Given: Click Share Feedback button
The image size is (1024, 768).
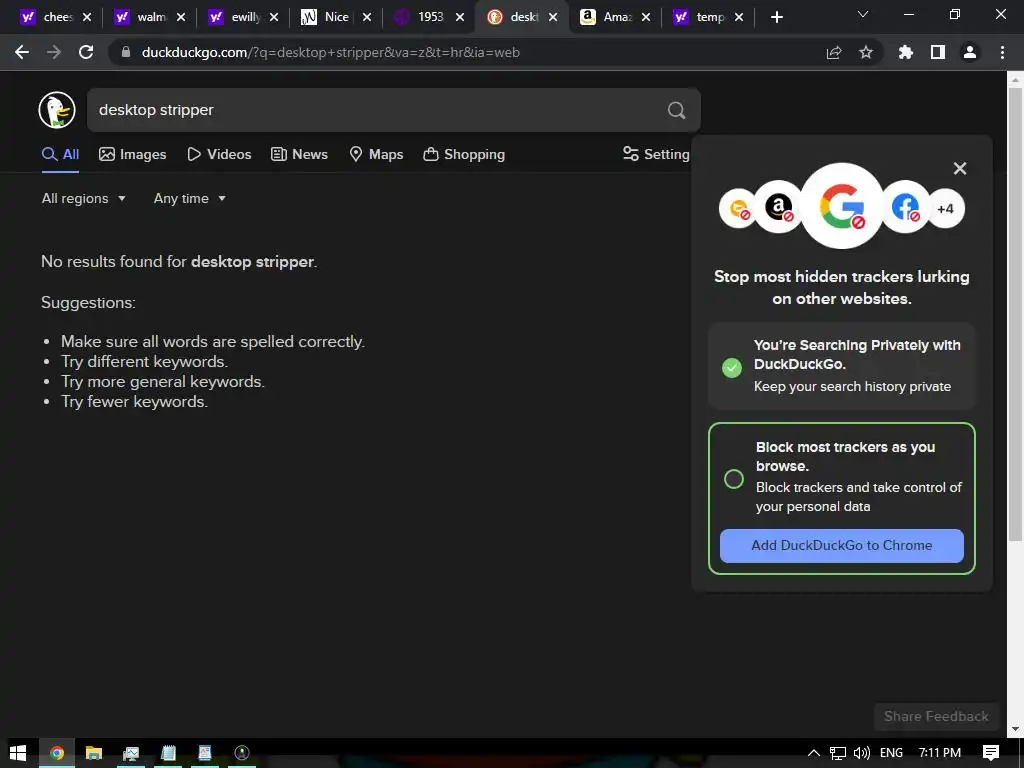Looking at the screenshot, I should tap(936, 716).
